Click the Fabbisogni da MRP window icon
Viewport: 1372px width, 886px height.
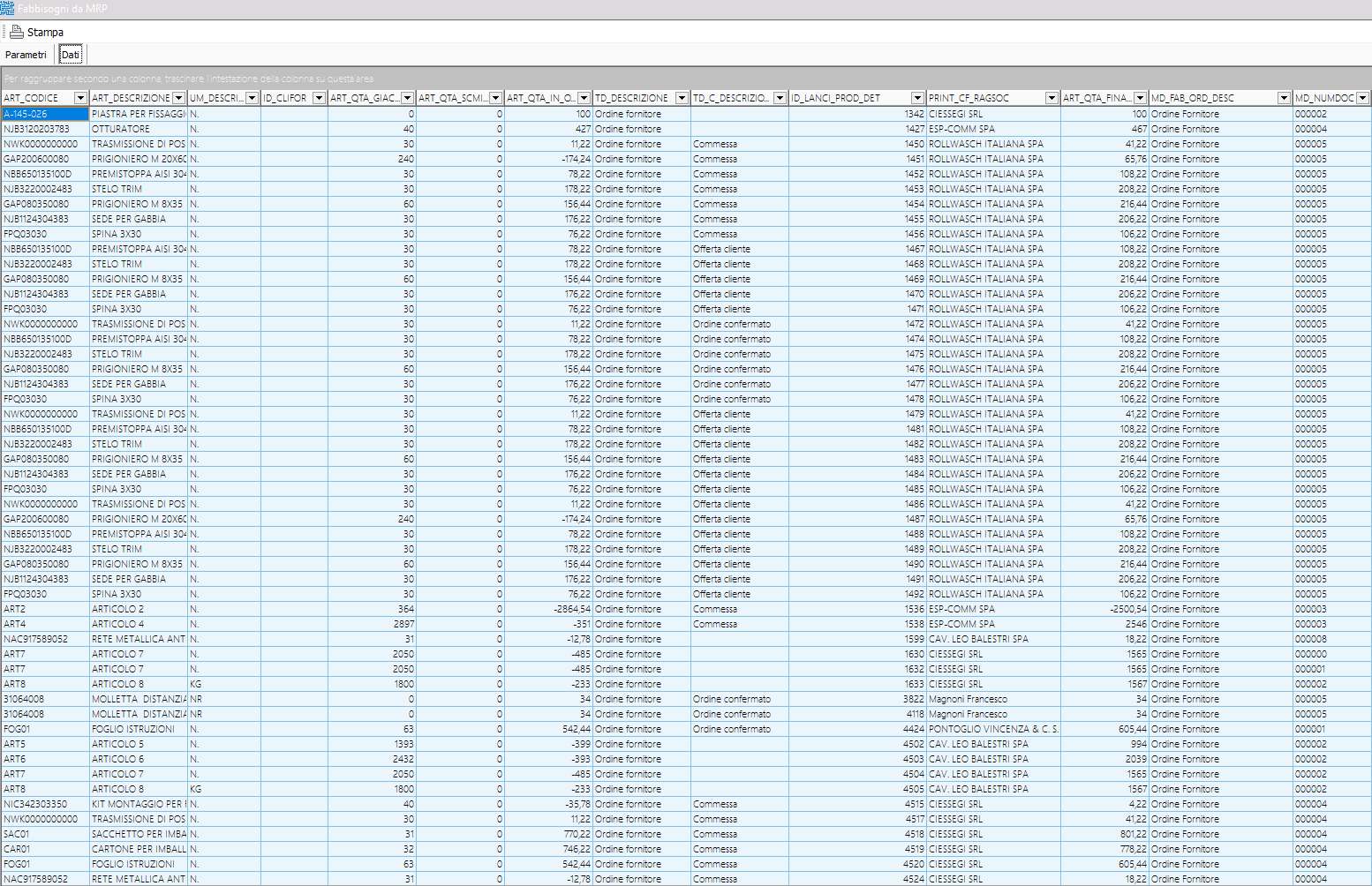click(x=7, y=8)
